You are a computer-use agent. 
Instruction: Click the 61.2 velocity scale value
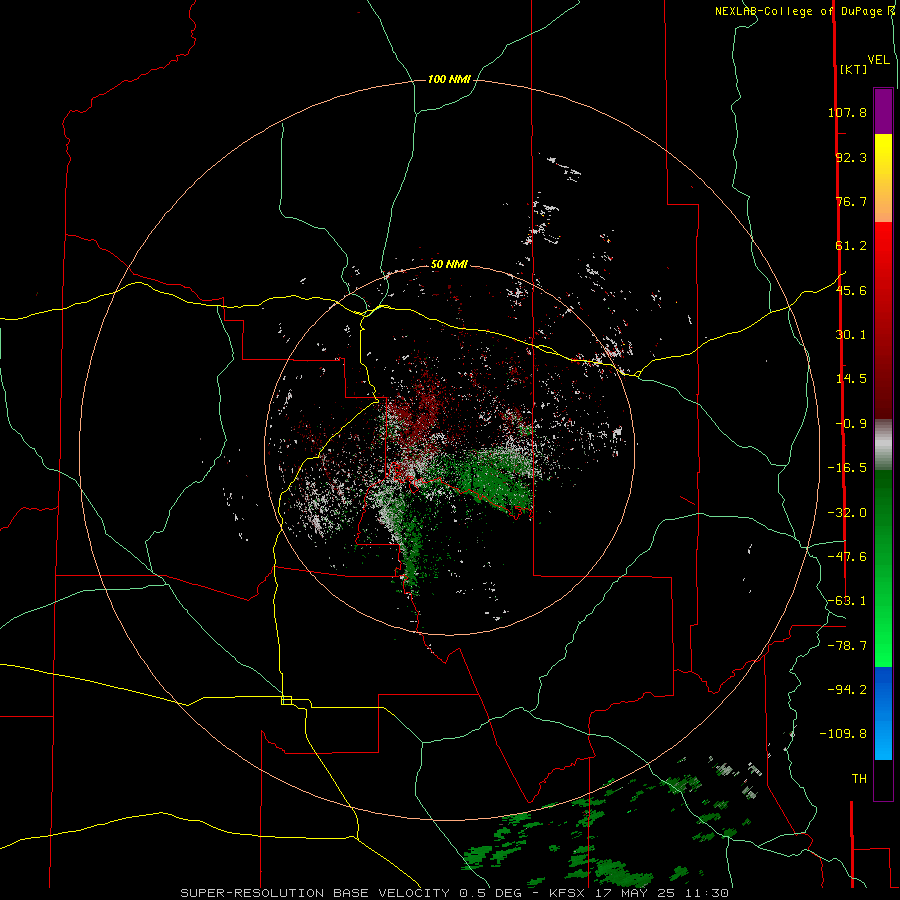click(851, 246)
